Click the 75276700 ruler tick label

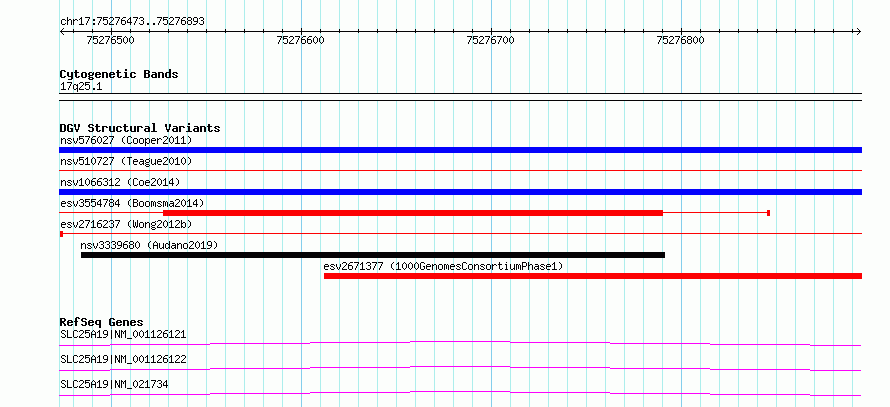[490, 40]
